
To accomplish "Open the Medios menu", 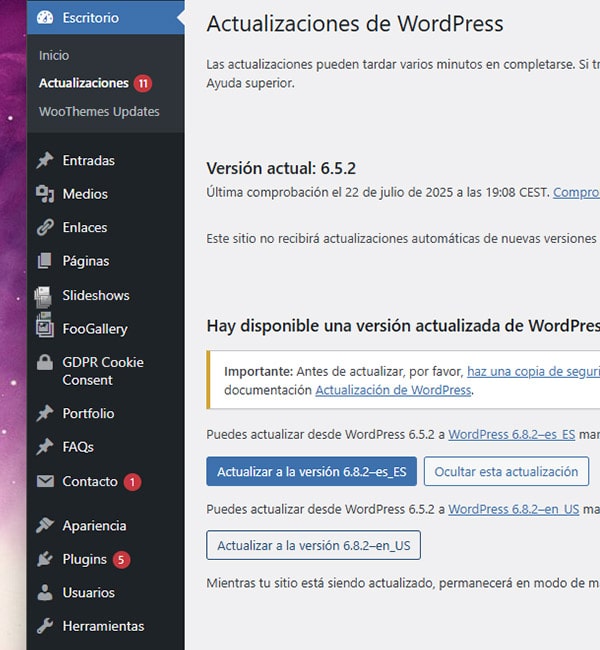I will coord(85,194).
